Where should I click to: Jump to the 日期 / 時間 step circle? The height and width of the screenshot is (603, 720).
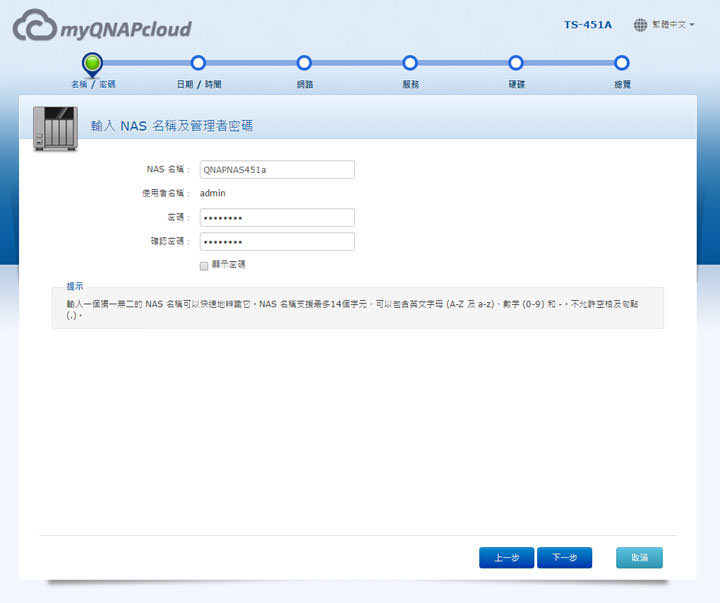pos(198,64)
